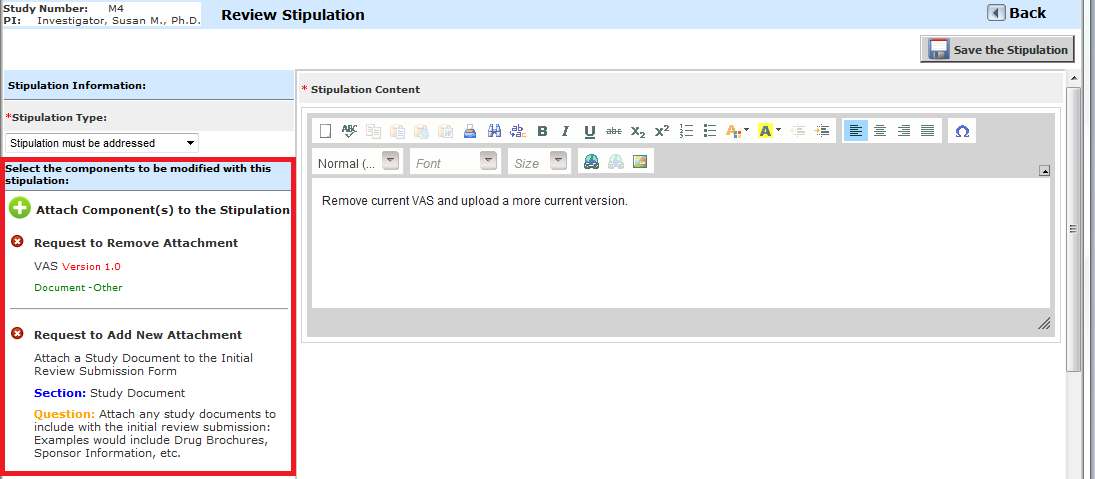Click the editor resize handle corner
Screen dimensions: 1095x479
pyautogui.click(x=1044, y=323)
